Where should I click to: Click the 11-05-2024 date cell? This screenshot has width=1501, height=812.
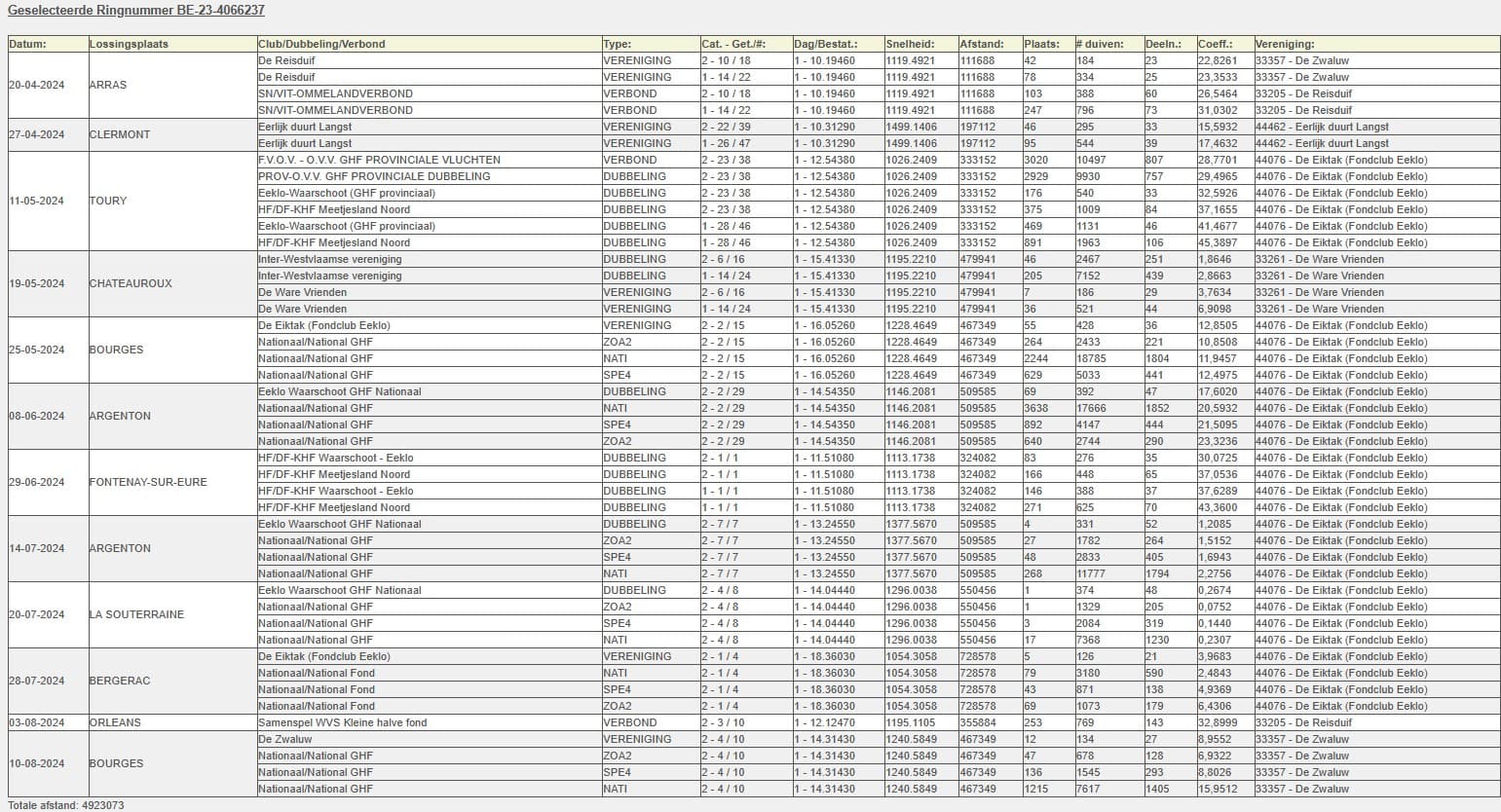tap(37, 201)
